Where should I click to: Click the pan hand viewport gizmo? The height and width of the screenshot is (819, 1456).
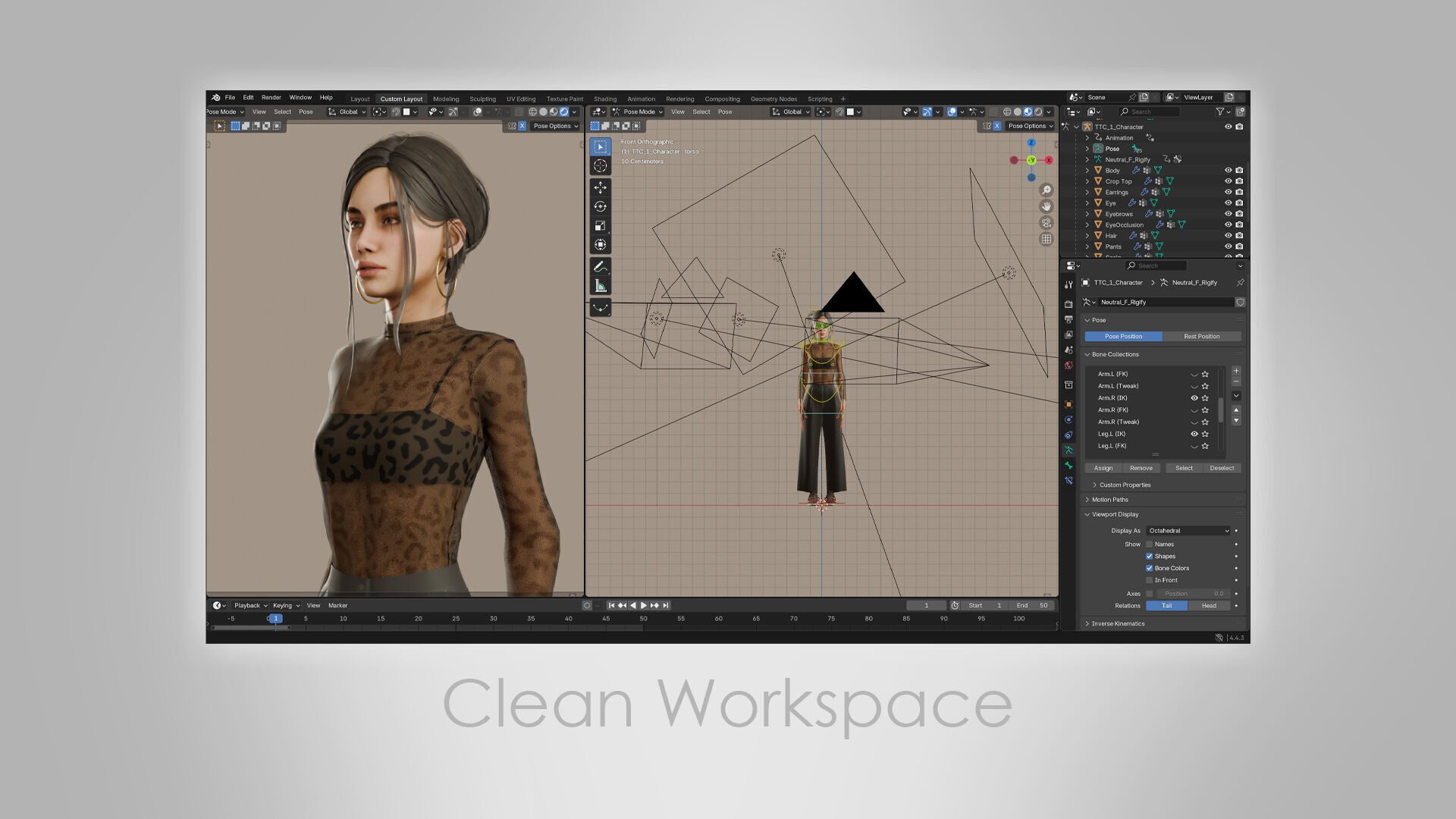(1046, 206)
